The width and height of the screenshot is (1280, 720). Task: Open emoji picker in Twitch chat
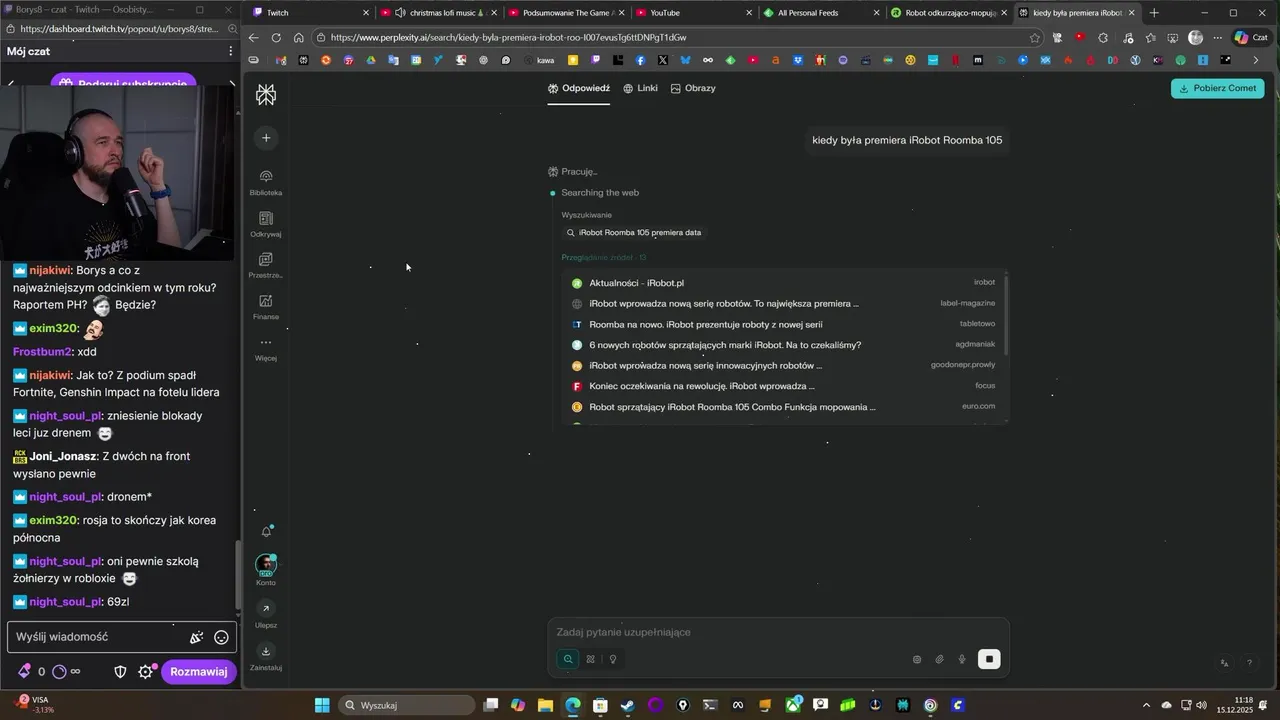[x=221, y=637]
